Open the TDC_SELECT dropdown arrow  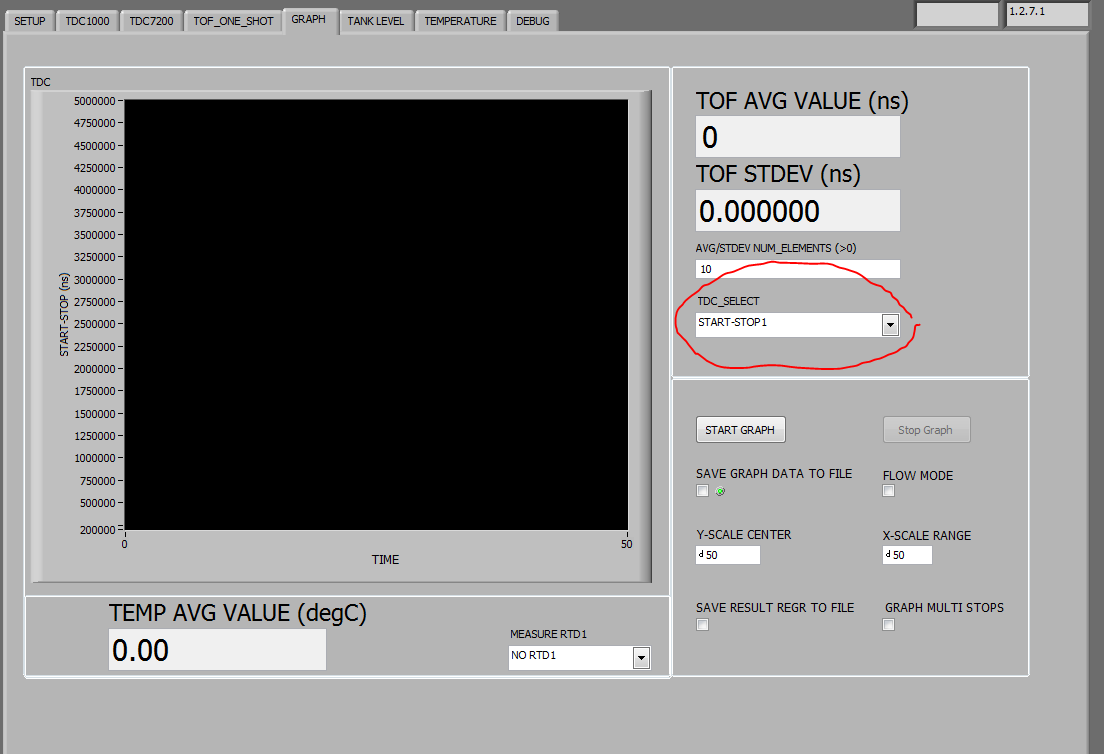(x=890, y=325)
